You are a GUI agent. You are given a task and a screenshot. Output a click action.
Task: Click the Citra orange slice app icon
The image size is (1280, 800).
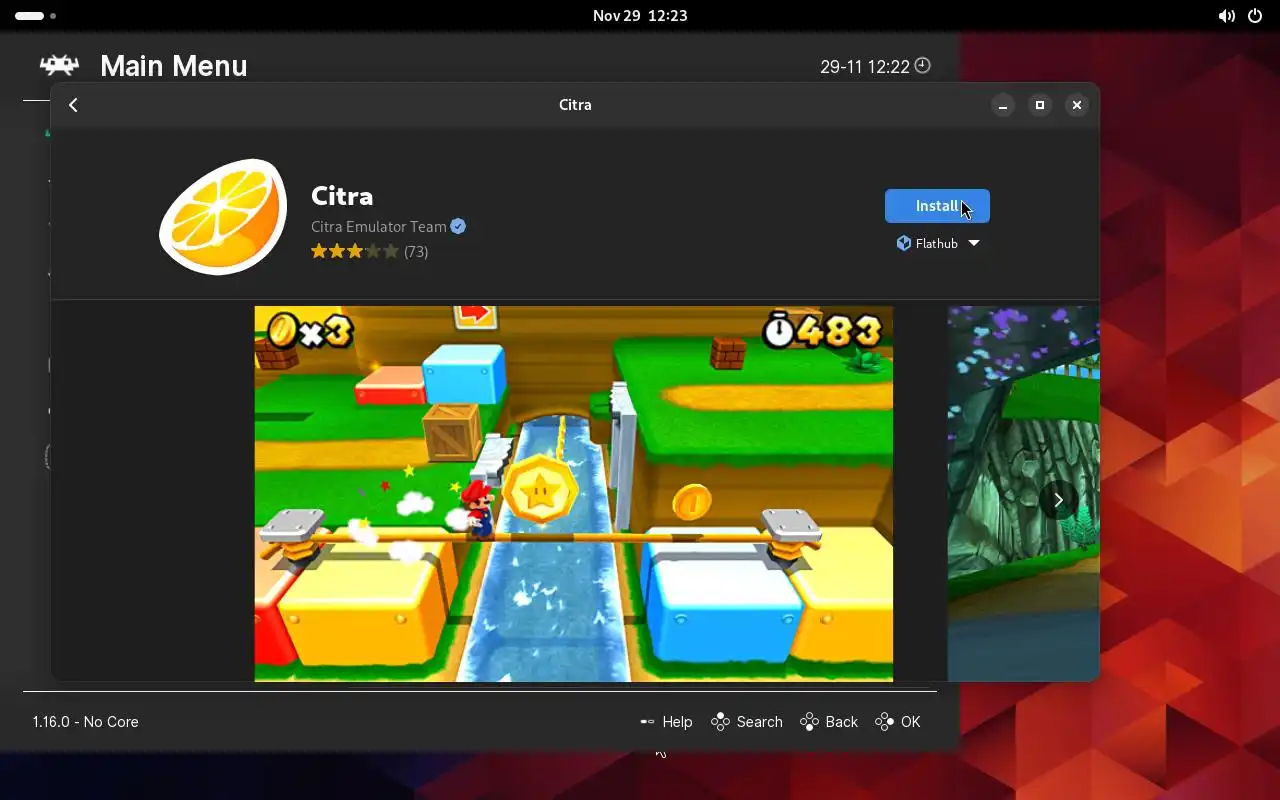pyautogui.click(x=223, y=216)
